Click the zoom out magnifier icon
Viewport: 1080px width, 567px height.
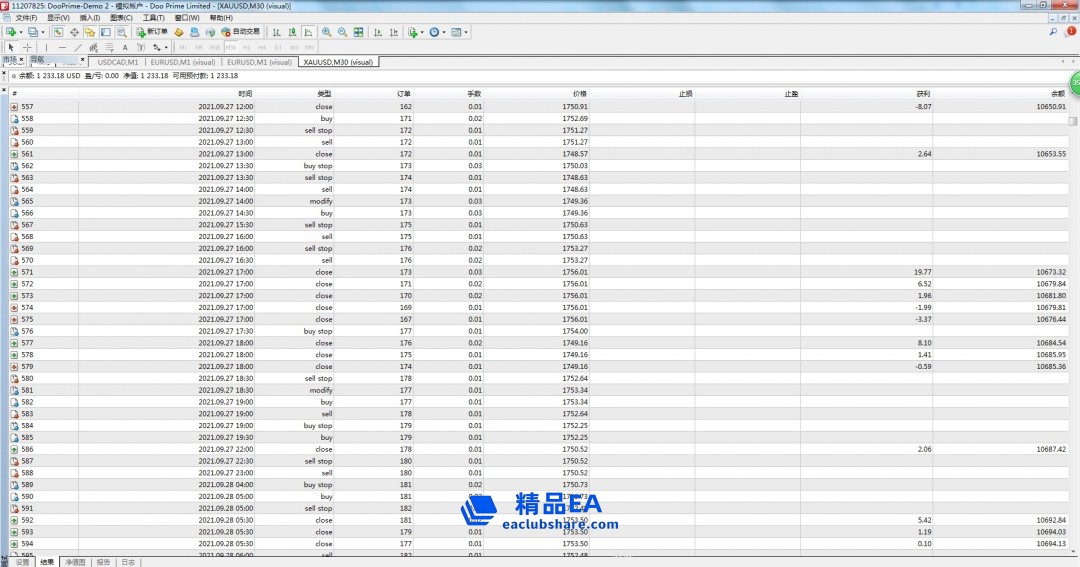[x=343, y=32]
